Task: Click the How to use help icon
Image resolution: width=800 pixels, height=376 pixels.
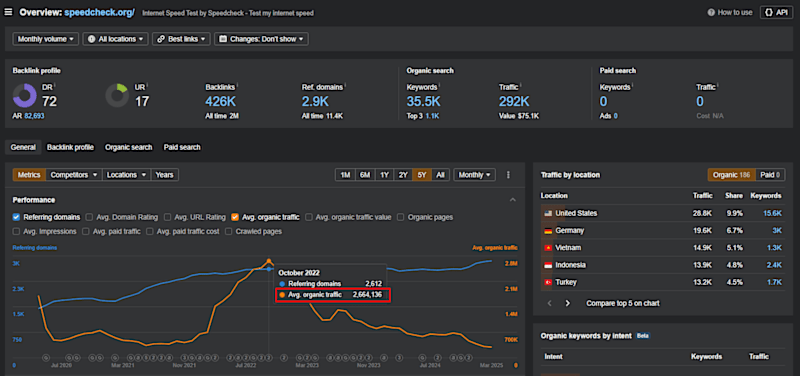Action: click(x=712, y=12)
